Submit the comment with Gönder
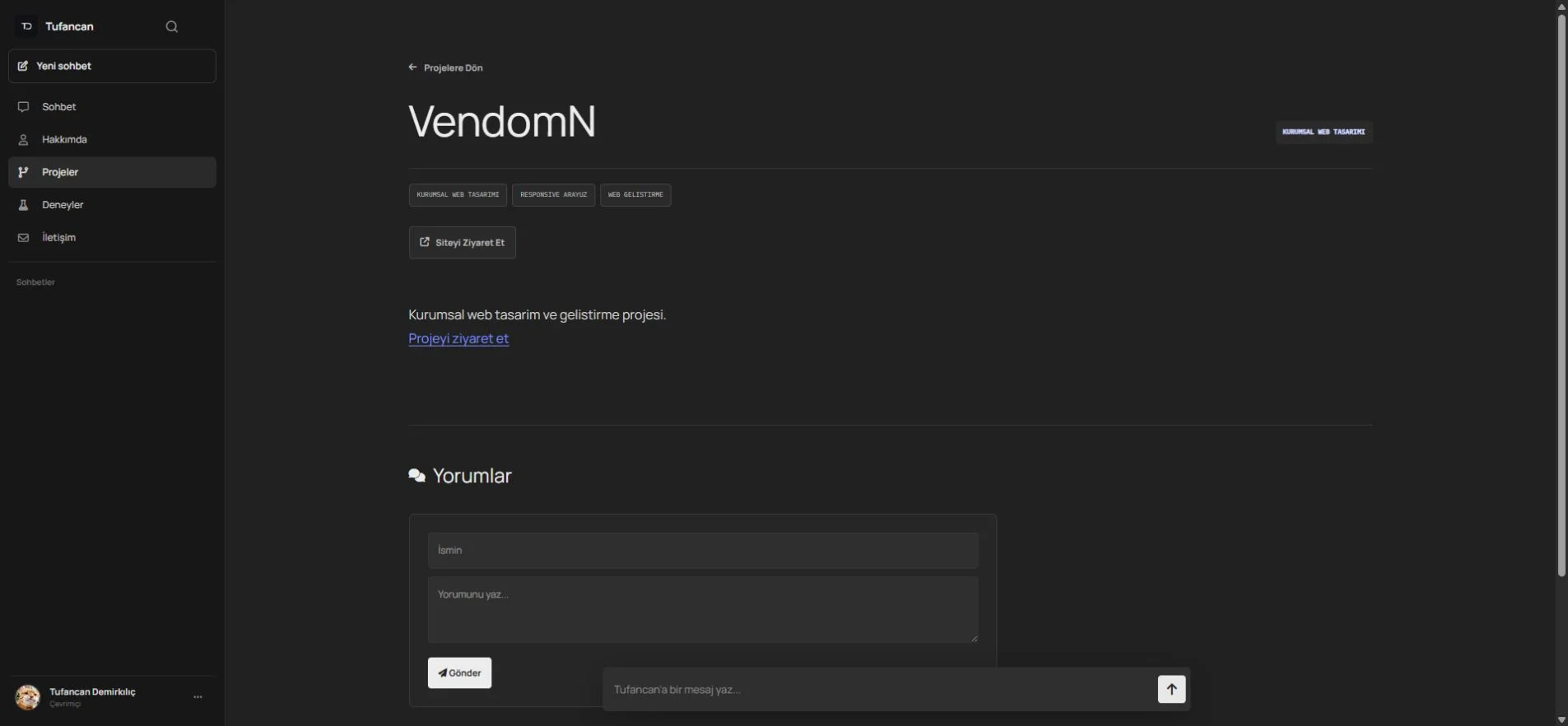Screen dimensions: 1568x726 (x=459, y=673)
